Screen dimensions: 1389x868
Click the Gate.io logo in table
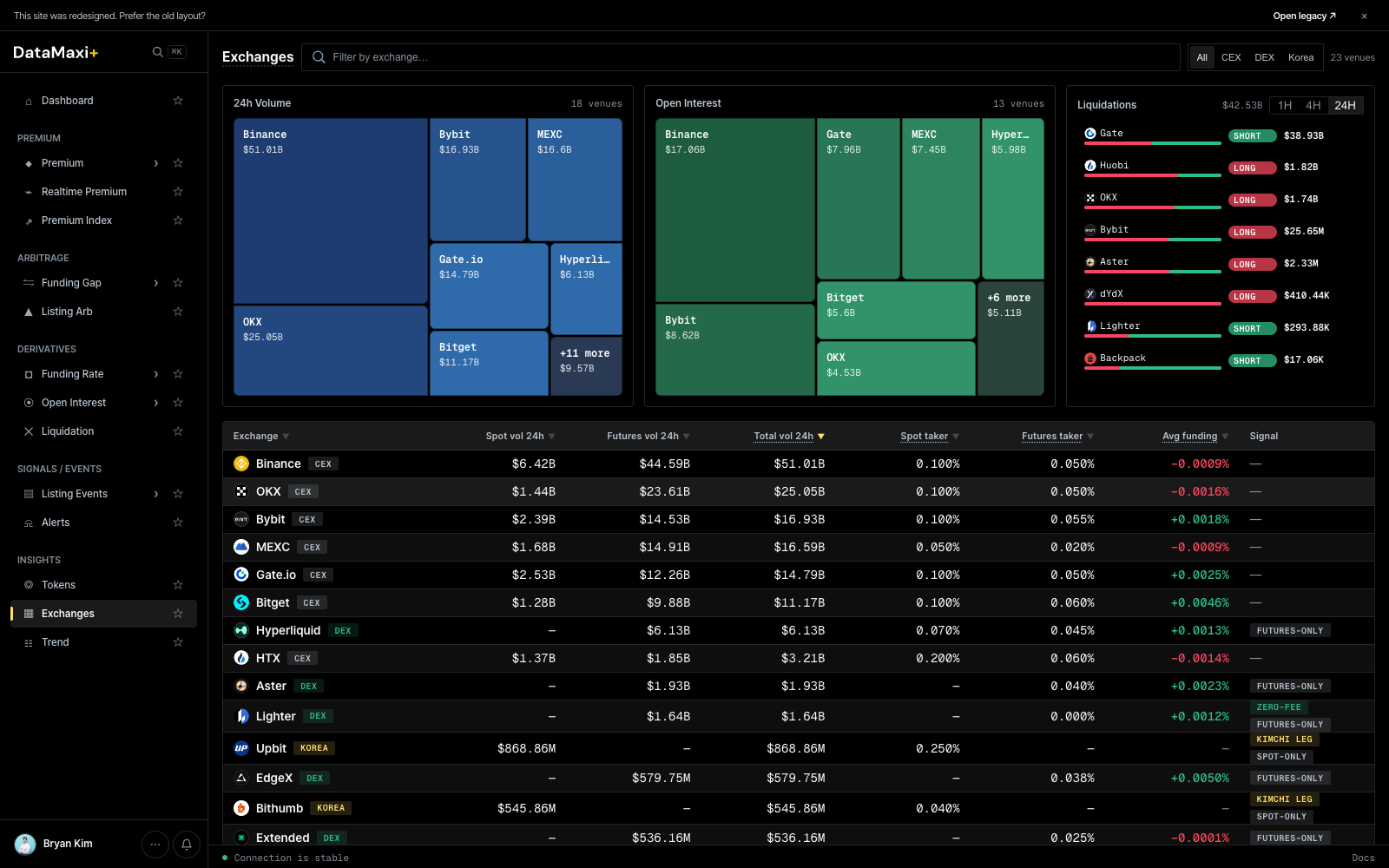(x=241, y=575)
